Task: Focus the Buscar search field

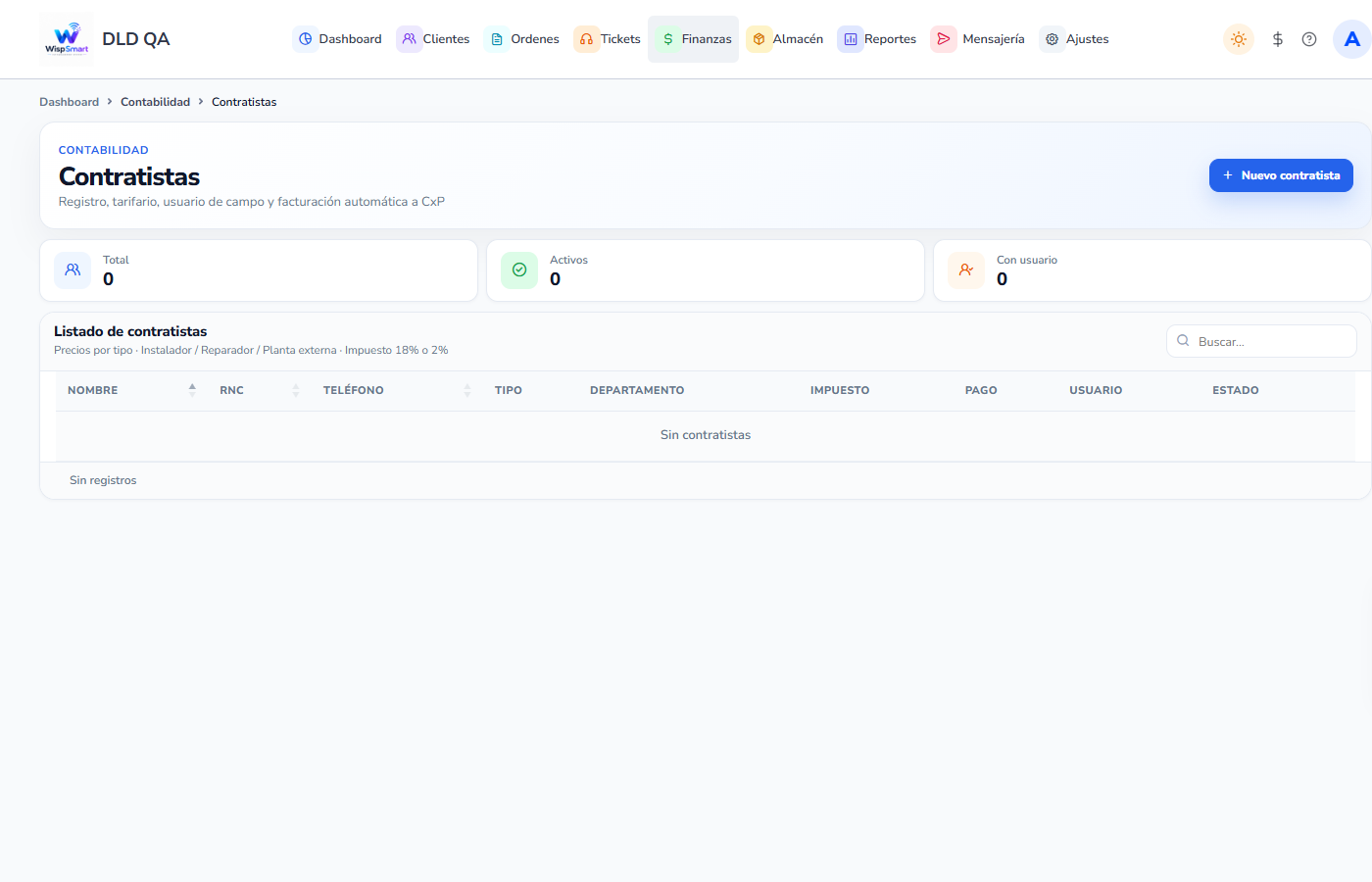Action: click(1261, 341)
